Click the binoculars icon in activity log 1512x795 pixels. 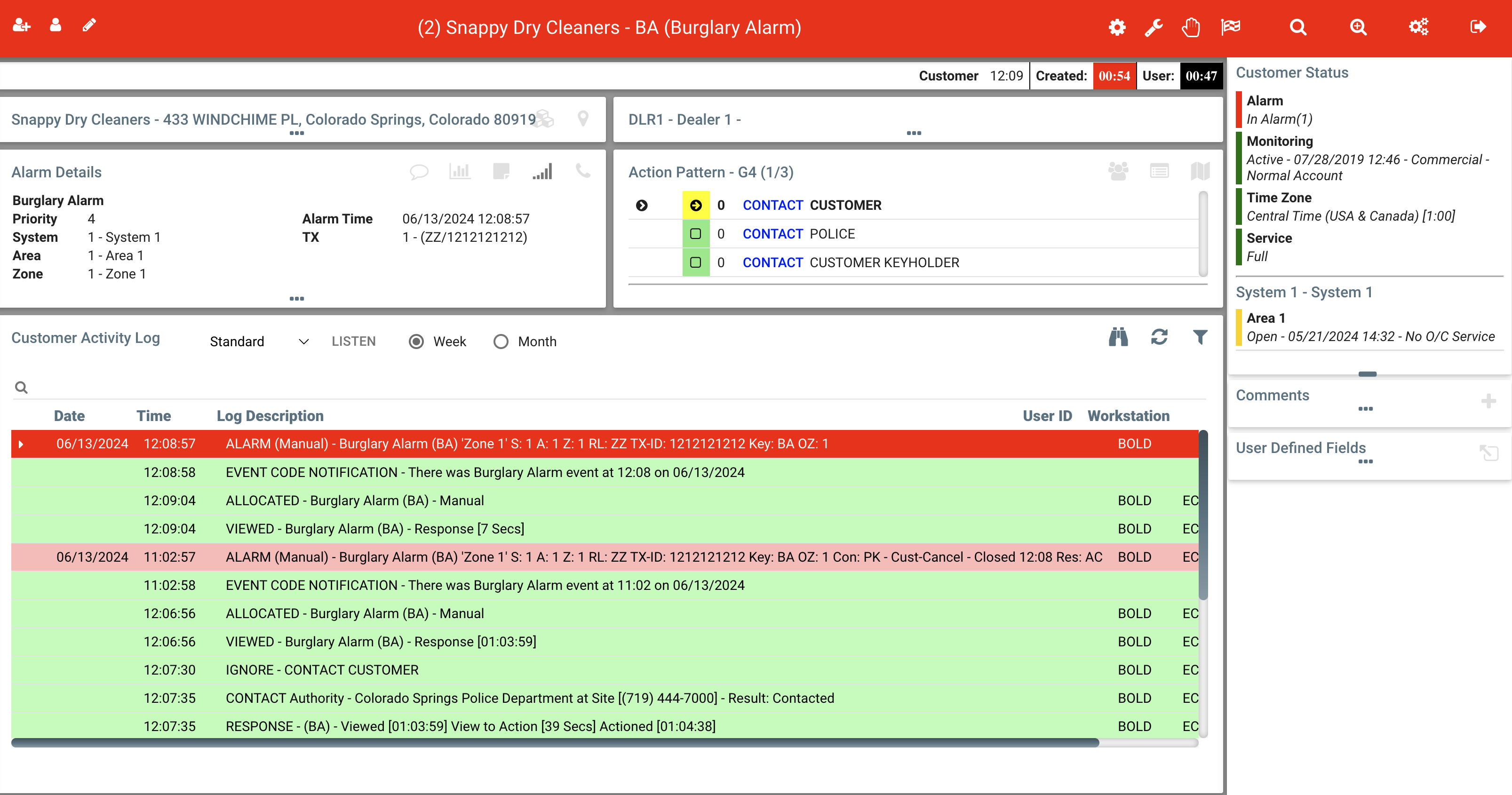coord(1118,337)
